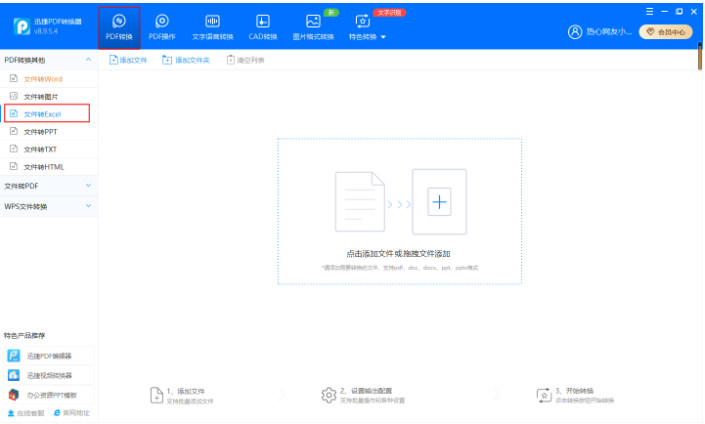Open the 在线客服 link

click(26, 412)
